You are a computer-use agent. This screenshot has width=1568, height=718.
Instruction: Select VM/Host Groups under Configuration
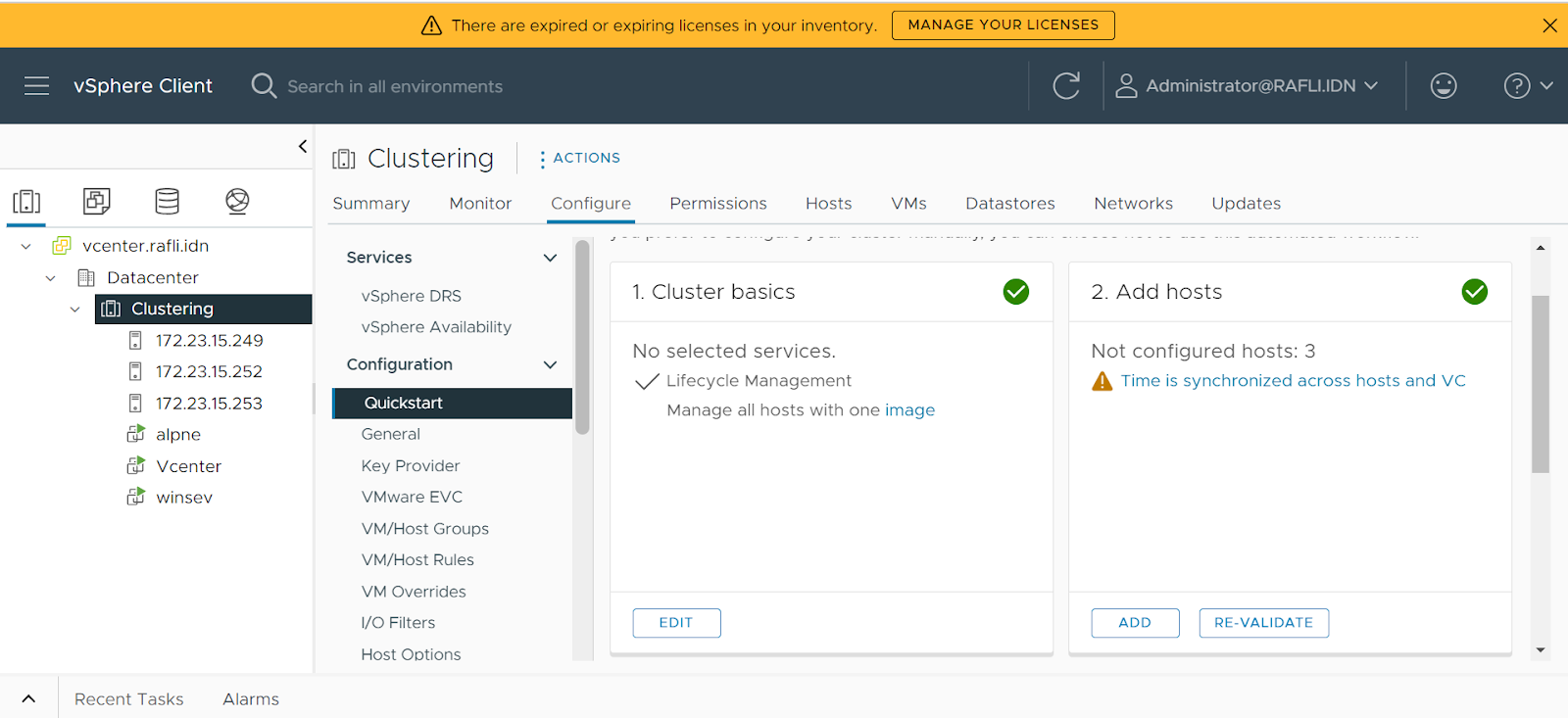click(x=425, y=528)
